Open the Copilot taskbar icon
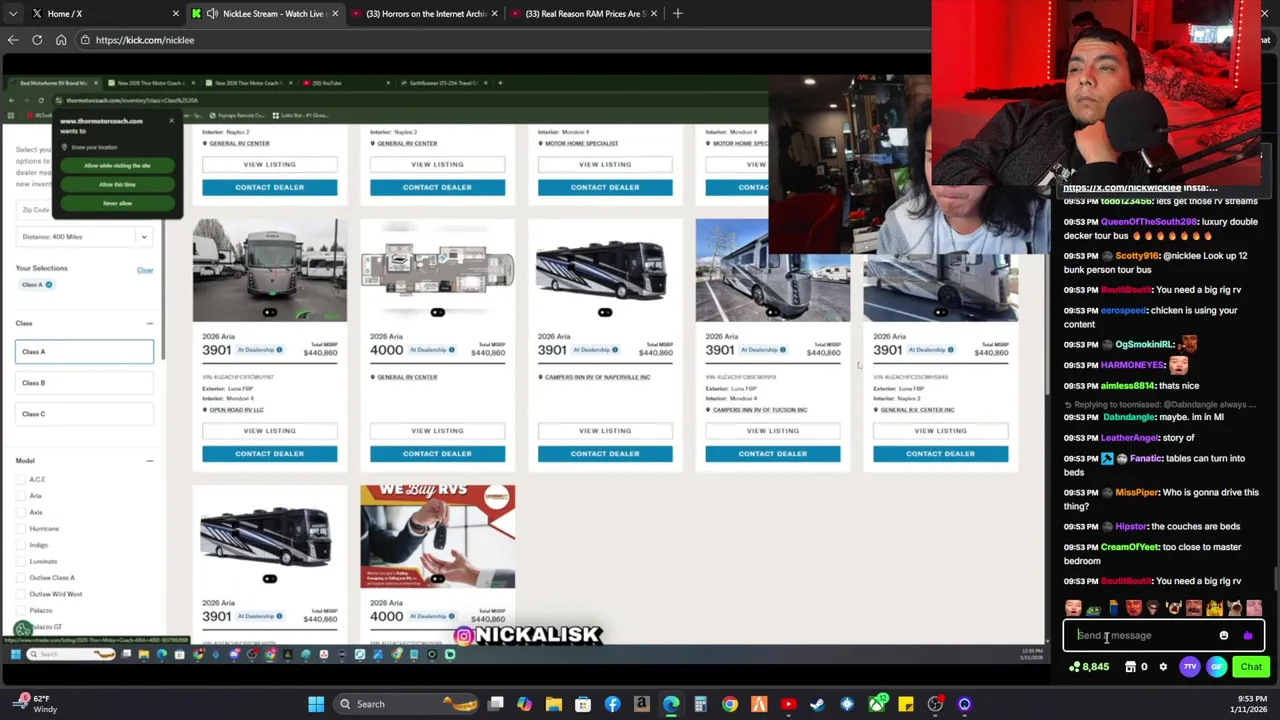Viewport: 1280px width, 720px height. pos(525,704)
